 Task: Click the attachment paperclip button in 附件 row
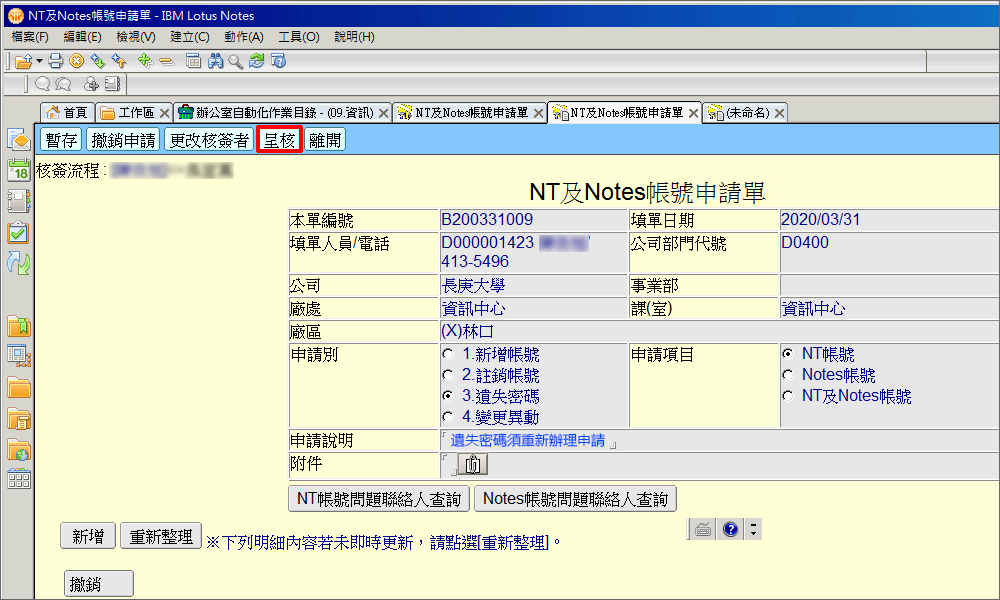click(473, 464)
